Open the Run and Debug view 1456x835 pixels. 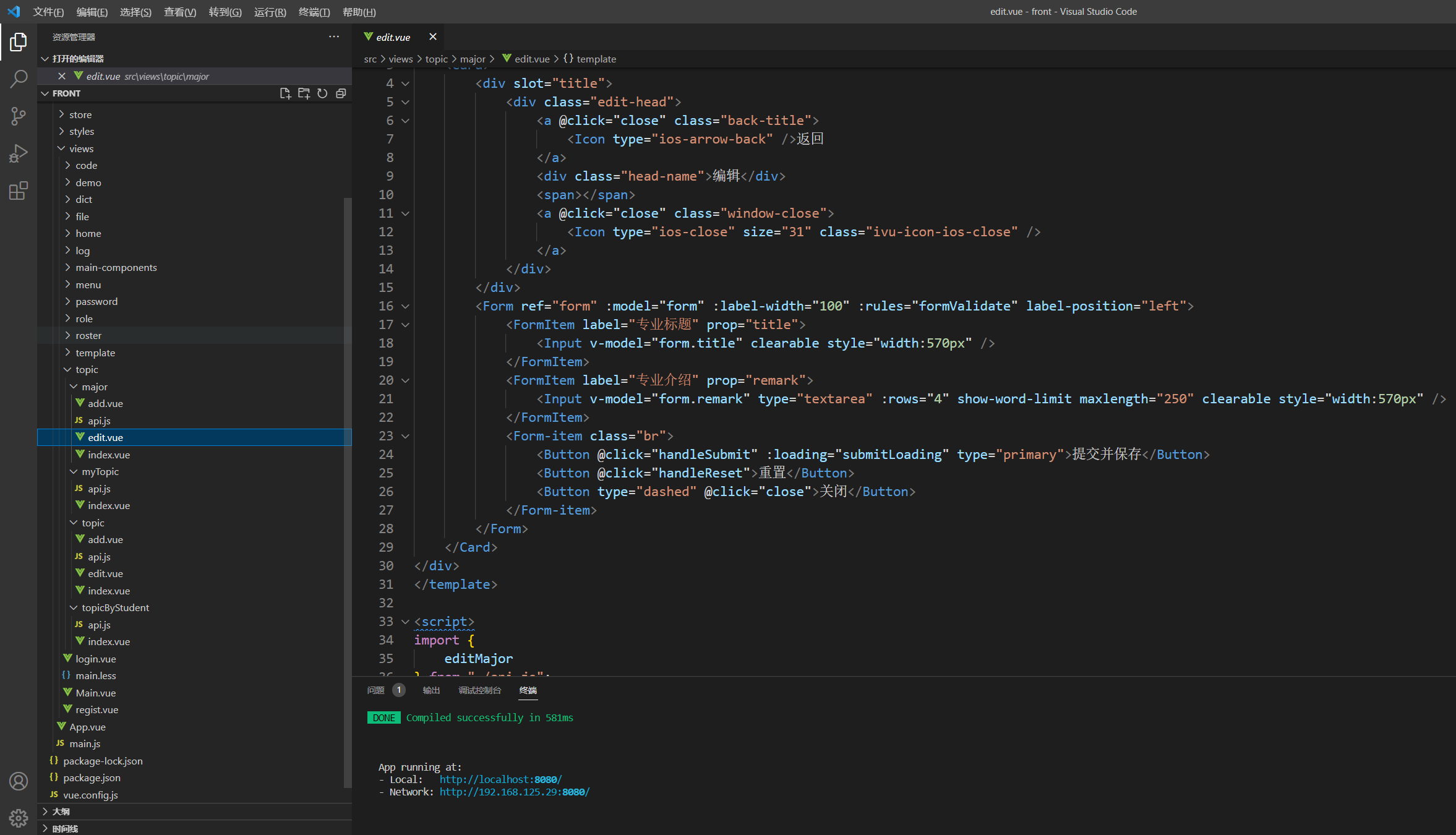point(19,153)
